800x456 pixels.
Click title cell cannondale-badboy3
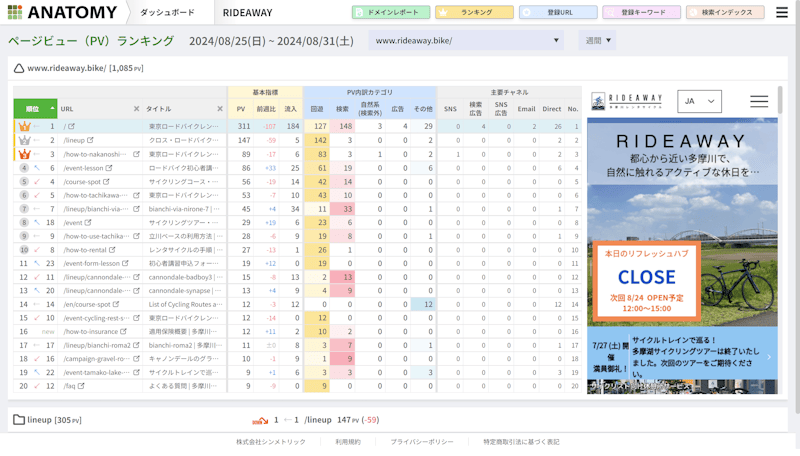pos(184,277)
